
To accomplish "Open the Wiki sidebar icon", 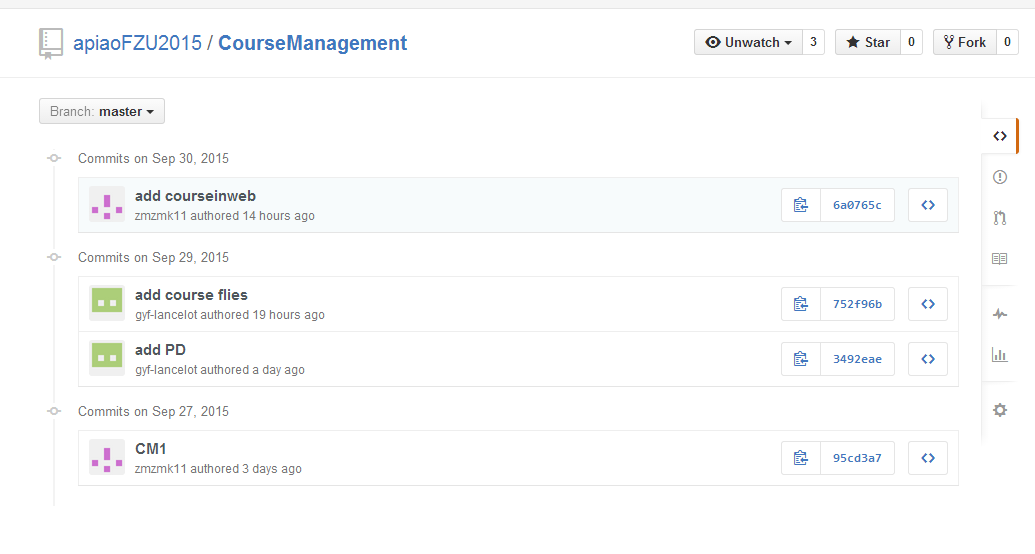I will [1000, 259].
